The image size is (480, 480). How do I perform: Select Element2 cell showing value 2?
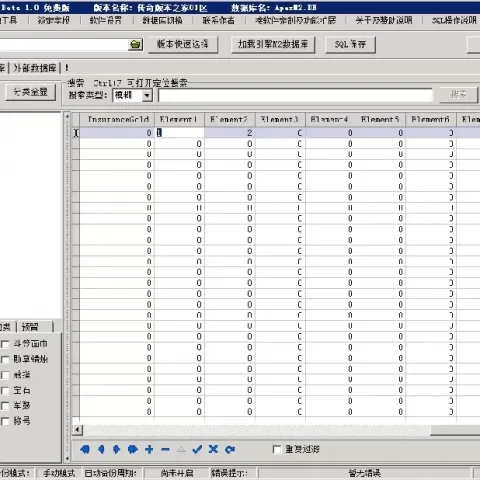[230, 133]
